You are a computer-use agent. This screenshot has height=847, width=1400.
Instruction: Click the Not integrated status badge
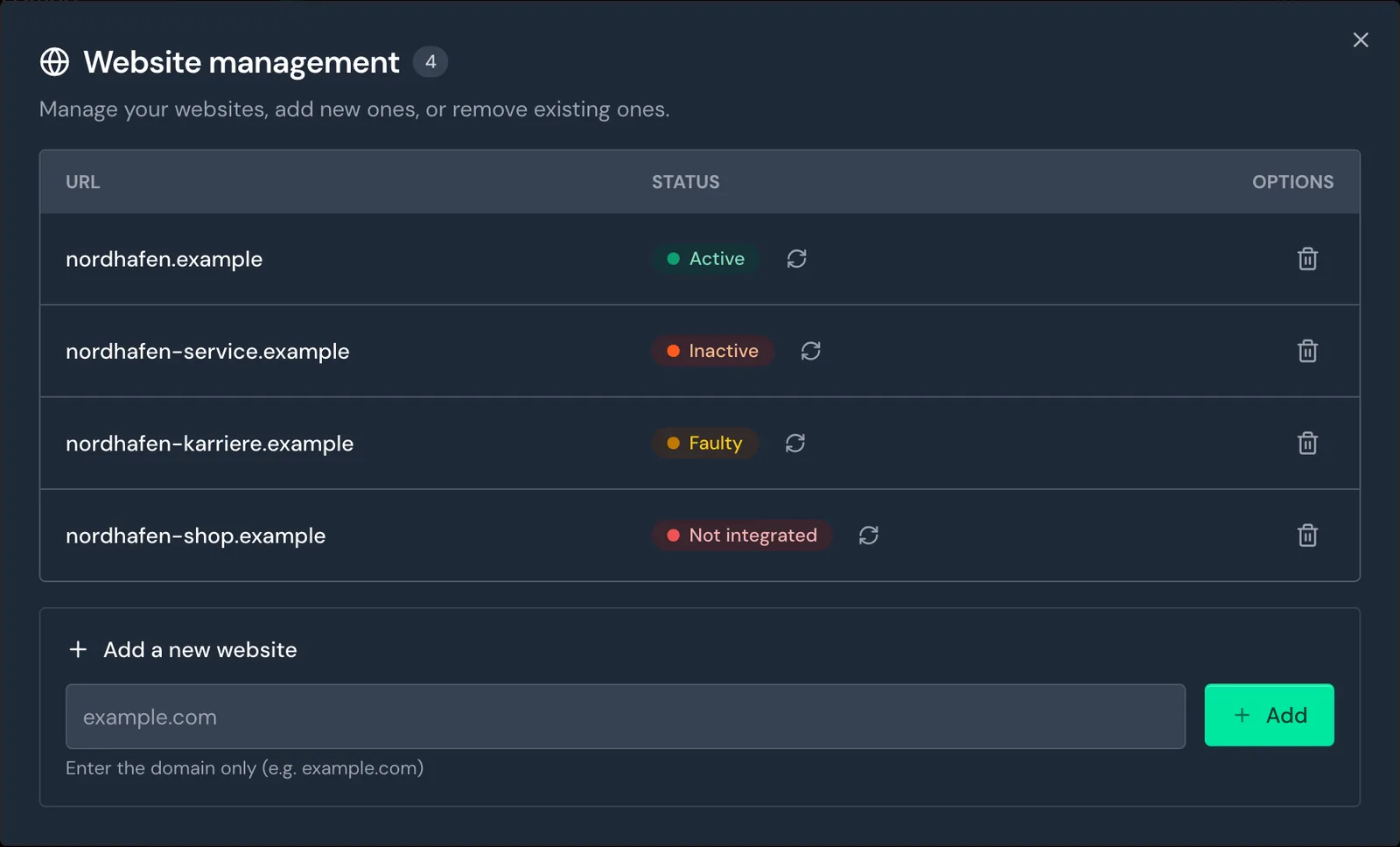pyautogui.click(x=742, y=535)
